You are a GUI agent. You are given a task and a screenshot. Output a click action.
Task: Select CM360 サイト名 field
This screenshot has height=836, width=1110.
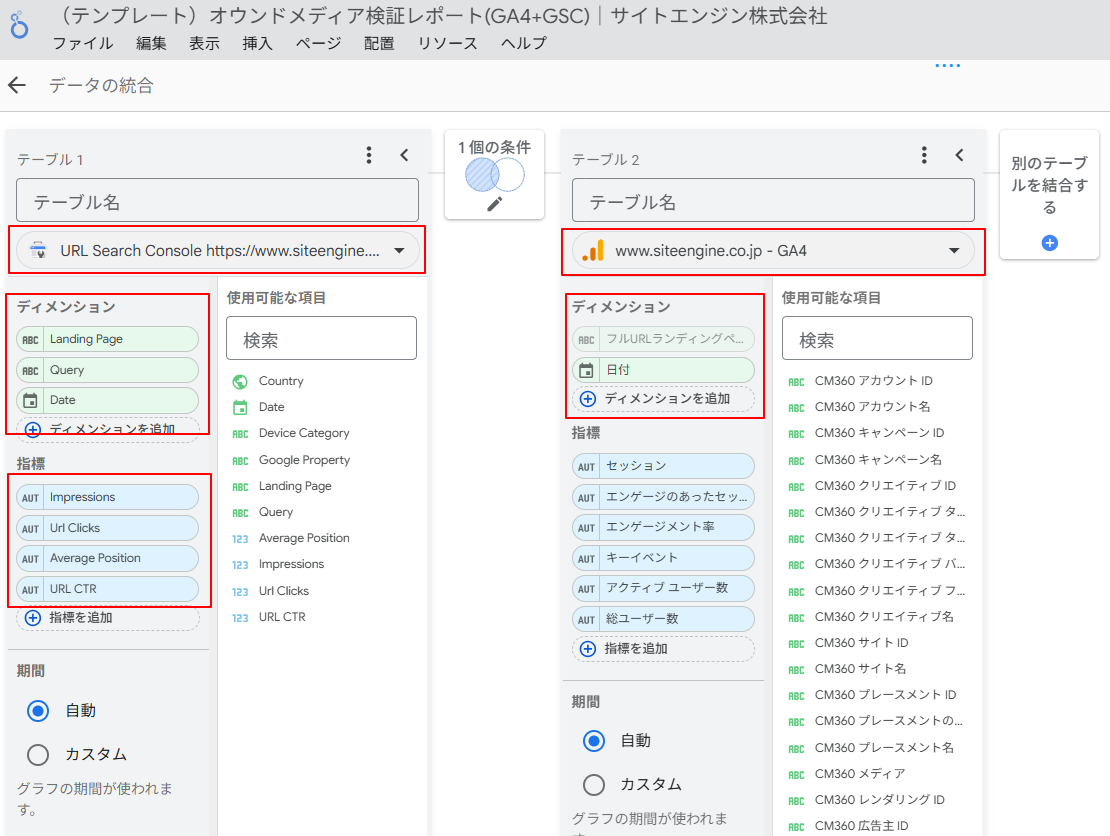point(848,669)
